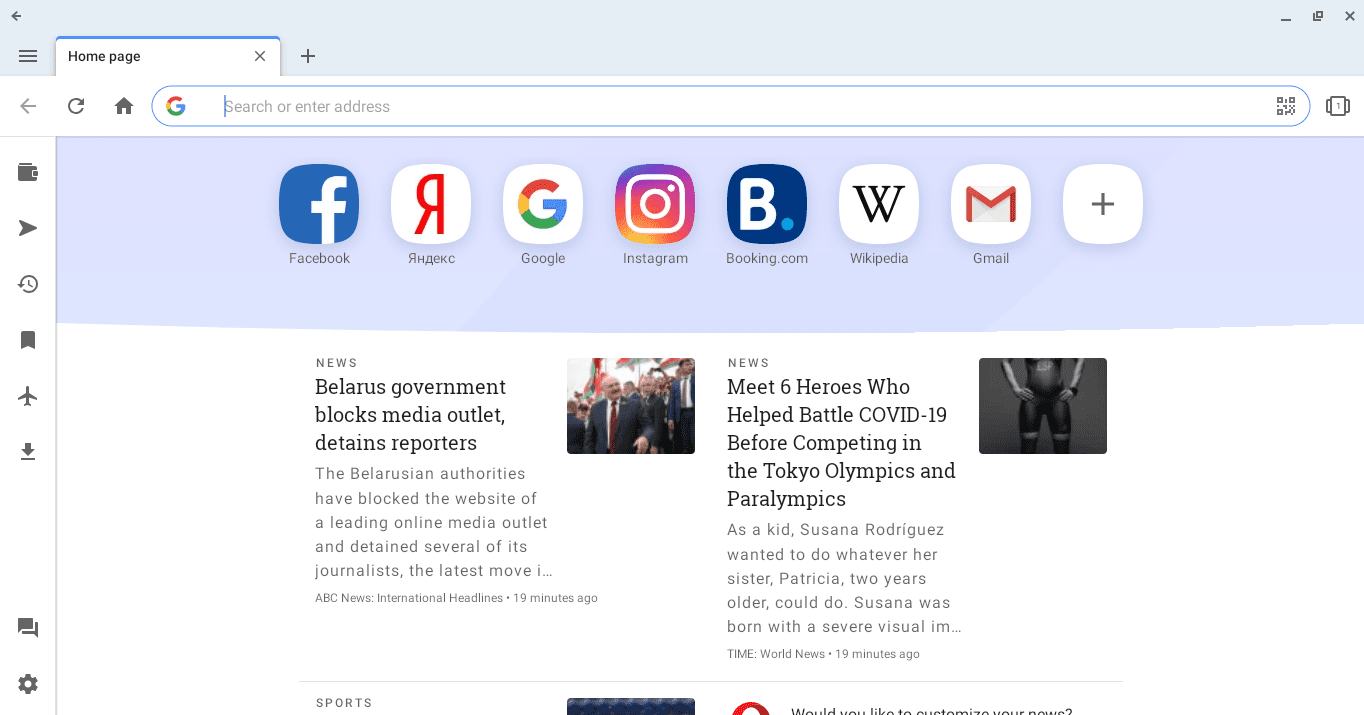Open the crypto wallet in sidebar
This screenshot has width=1364, height=715.
click(28, 172)
